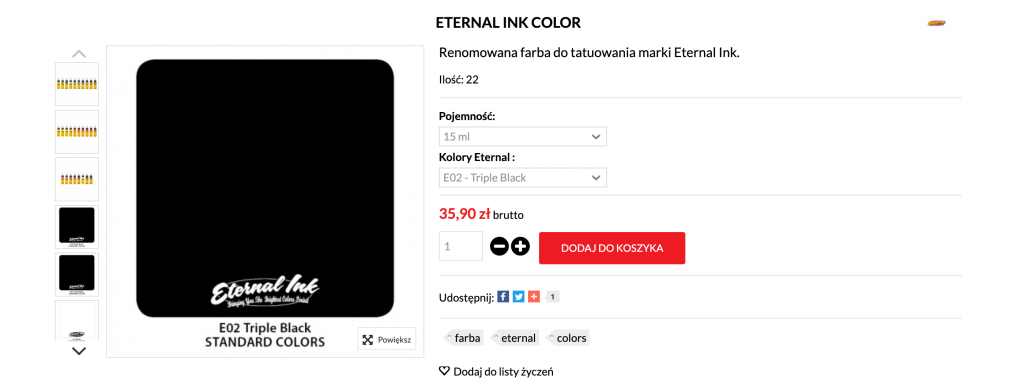The height and width of the screenshot is (388, 1024).
Task: Share product on Twitter
Action: [519, 297]
